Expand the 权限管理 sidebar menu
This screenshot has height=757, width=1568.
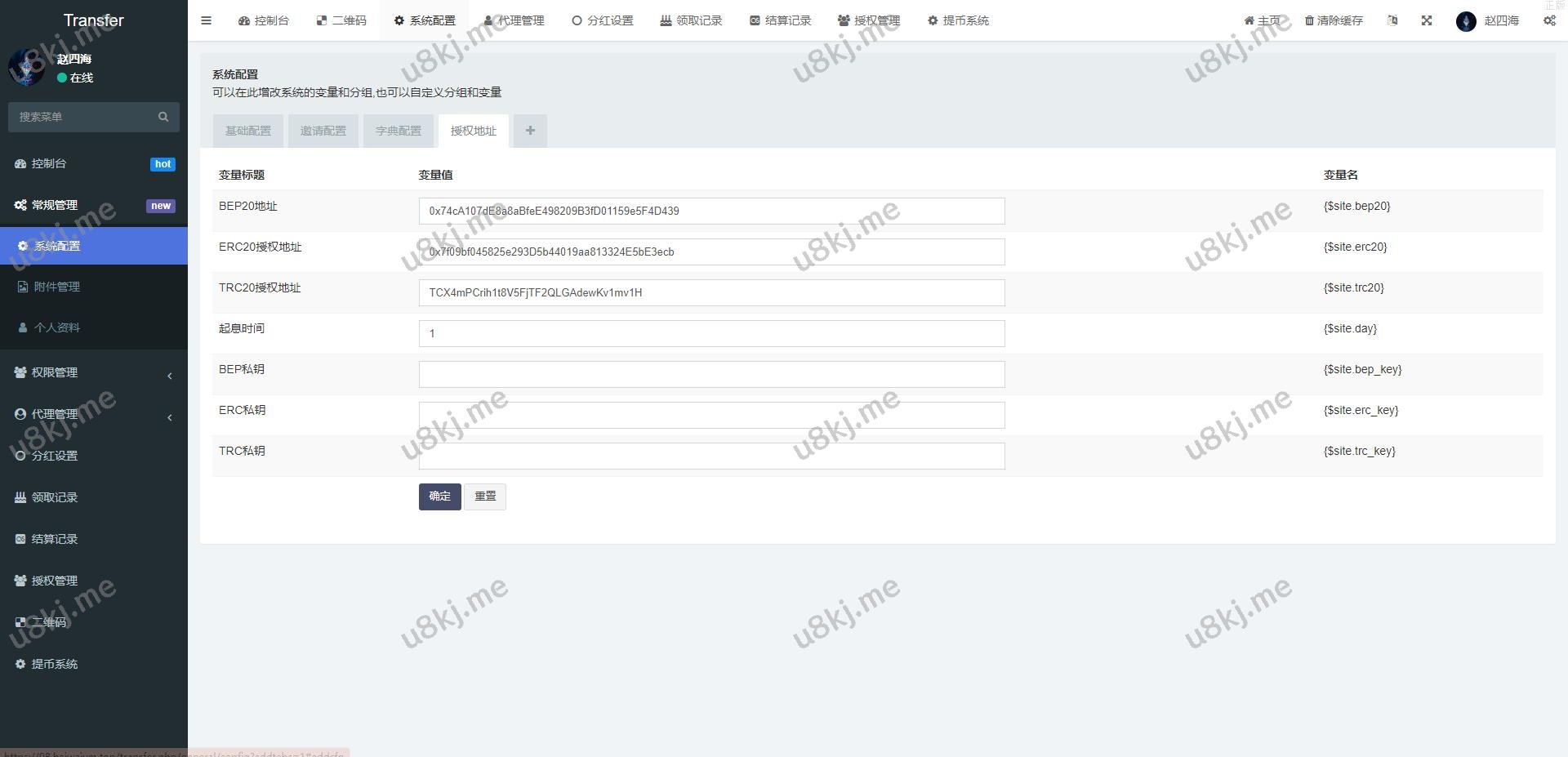pyautogui.click(x=94, y=372)
